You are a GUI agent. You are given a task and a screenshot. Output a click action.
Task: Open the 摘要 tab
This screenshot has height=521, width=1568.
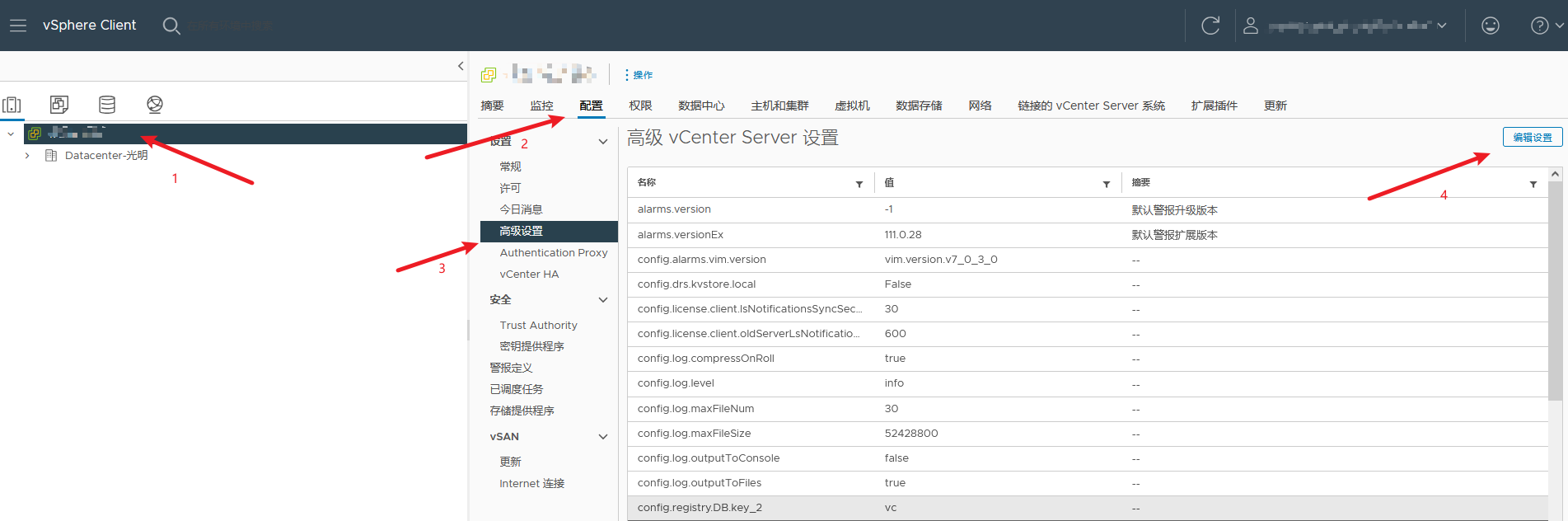(492, 106)
